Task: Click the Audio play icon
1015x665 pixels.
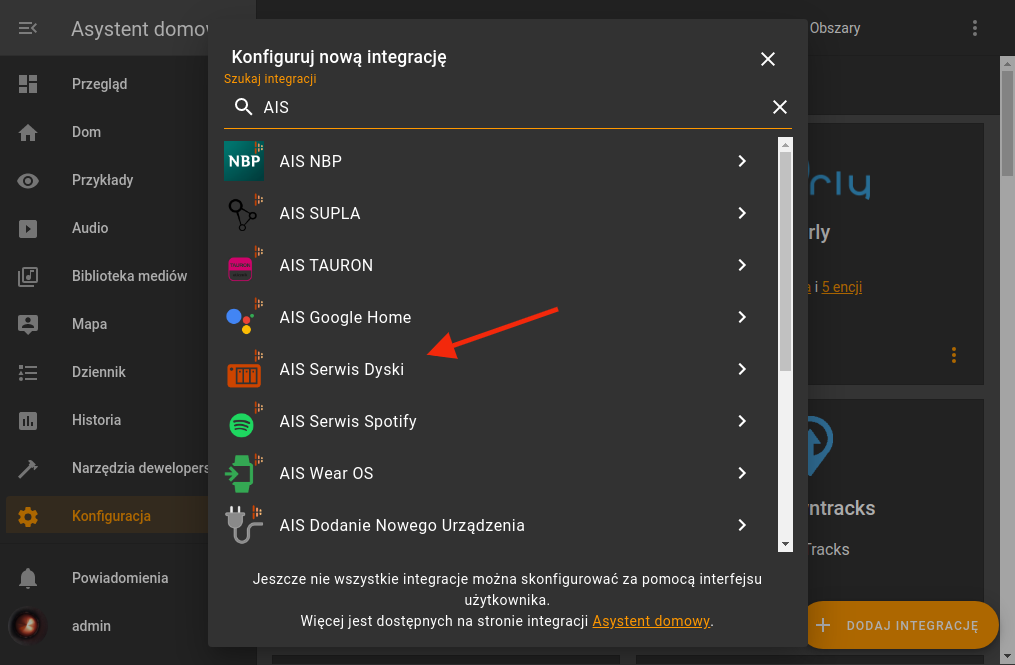Action: pyautogui.click(x=28, y=229)
